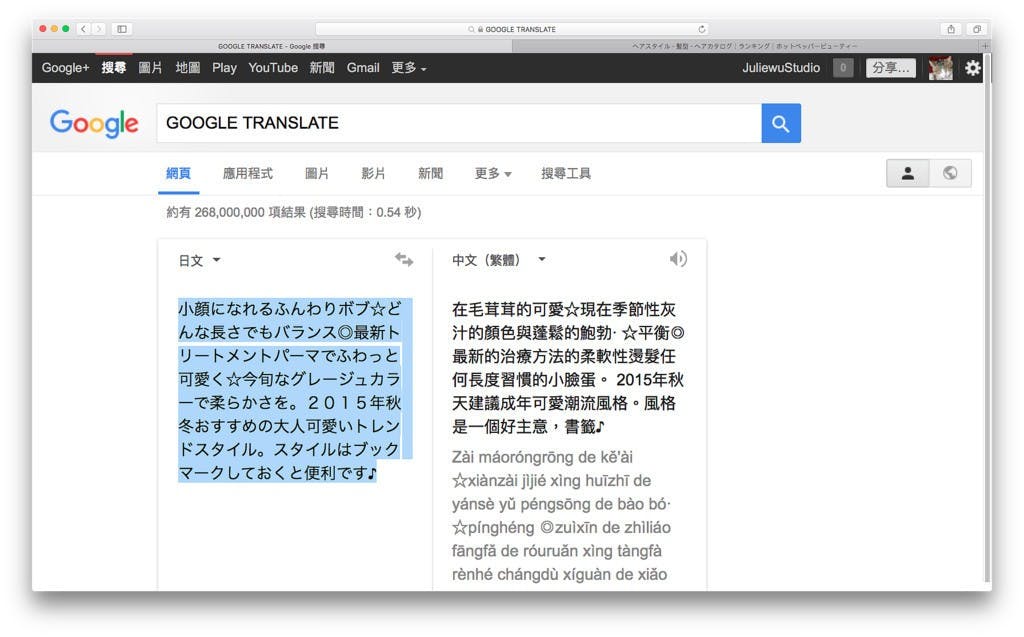1024x637 pixels.
Task: Go back with Safari's back arrow
Action: 84,29
